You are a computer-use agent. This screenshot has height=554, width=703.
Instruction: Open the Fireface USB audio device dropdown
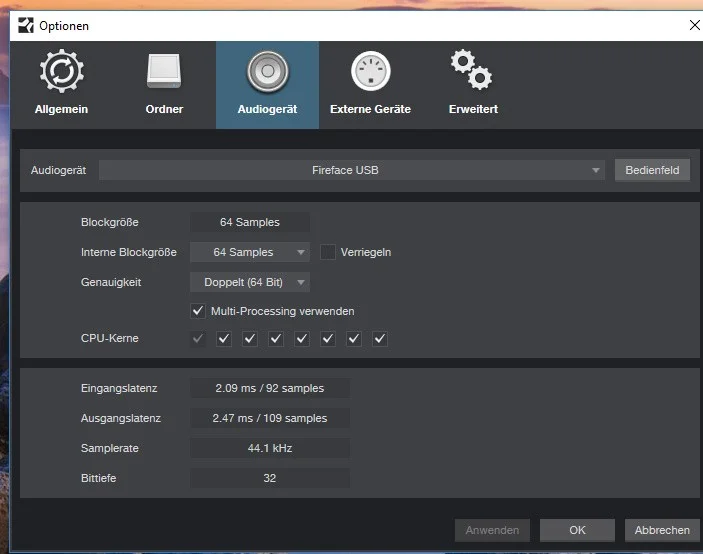coord(352,170)
